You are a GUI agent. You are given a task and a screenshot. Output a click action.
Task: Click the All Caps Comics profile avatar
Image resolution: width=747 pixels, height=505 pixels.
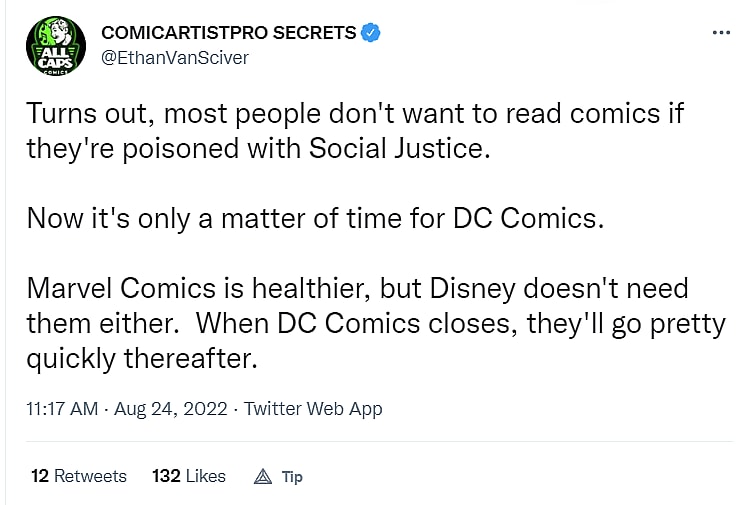tap(53, 46)
